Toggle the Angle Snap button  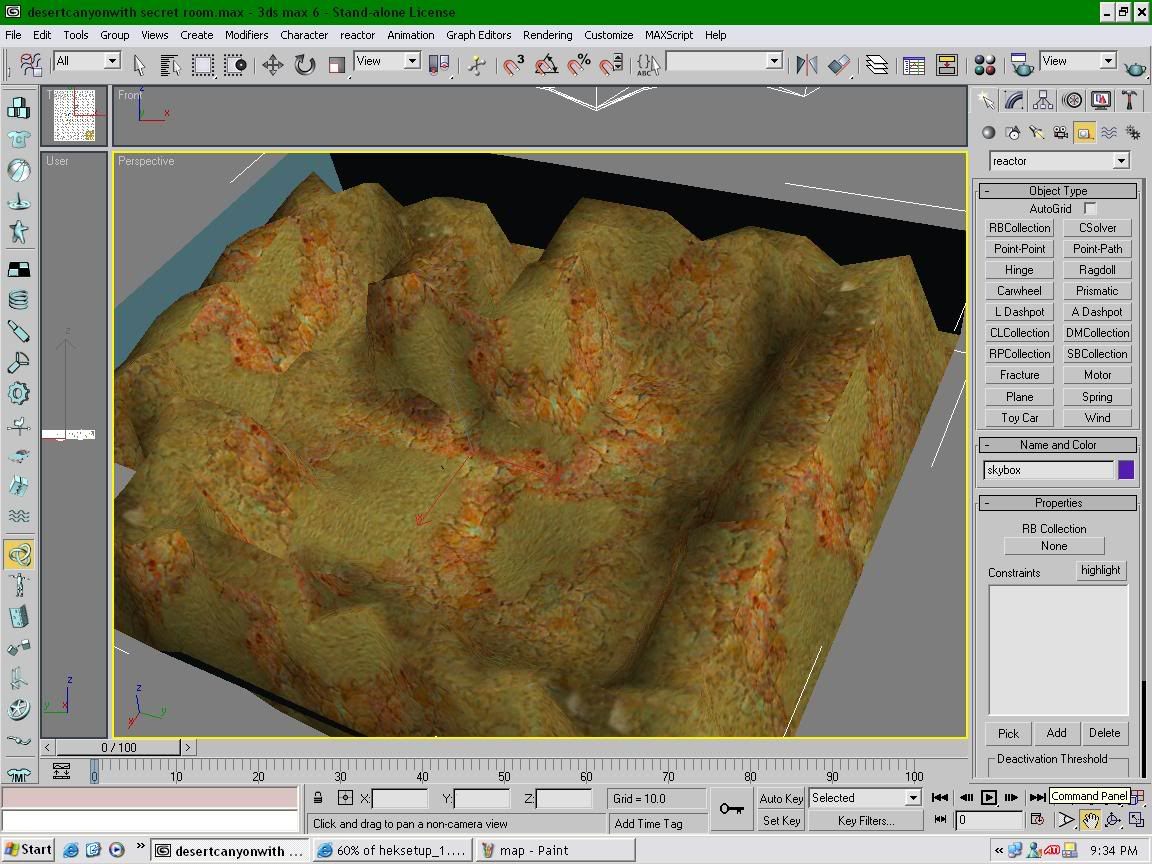(x=546, y=65)
